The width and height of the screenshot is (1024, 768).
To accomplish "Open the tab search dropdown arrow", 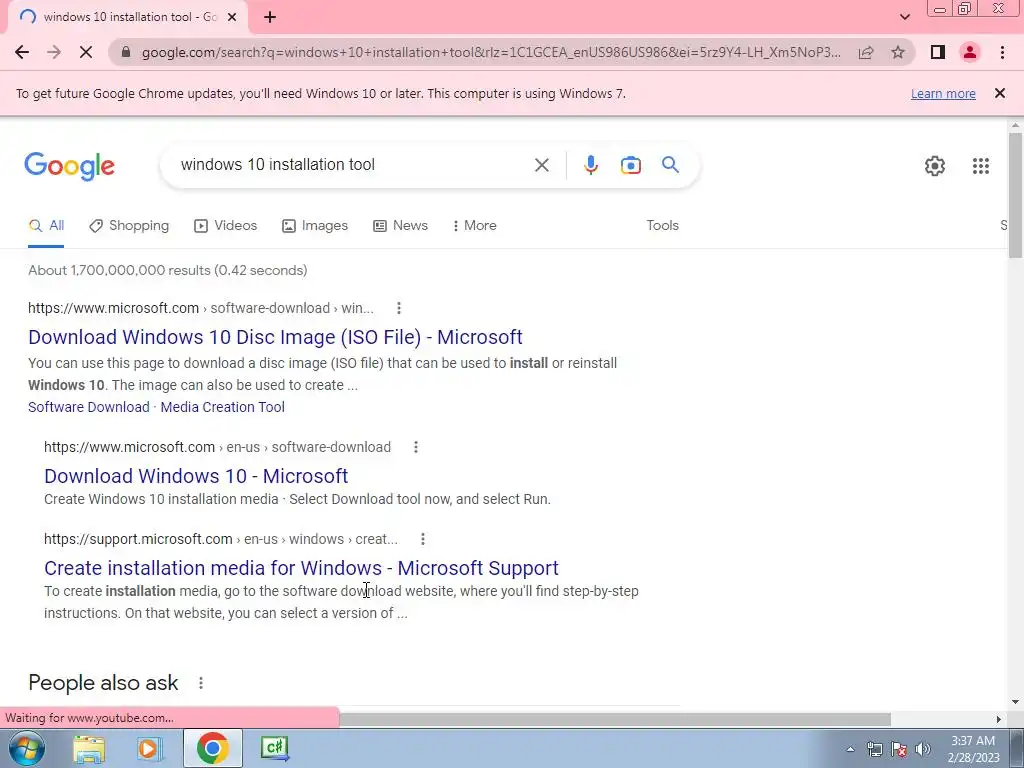I will pyautogui.click(x=904, y=17).
